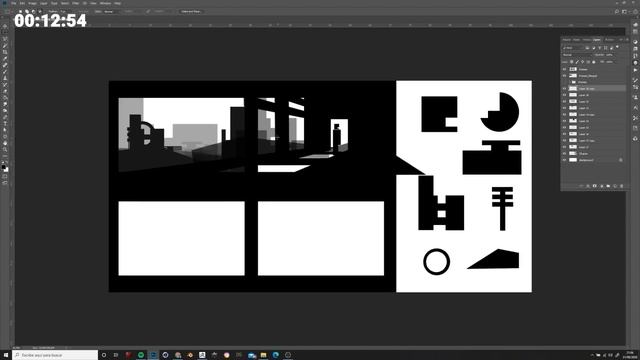Open Spotify from the taskbar
This screenshot has height=360, width=640.
coord(141,355)
